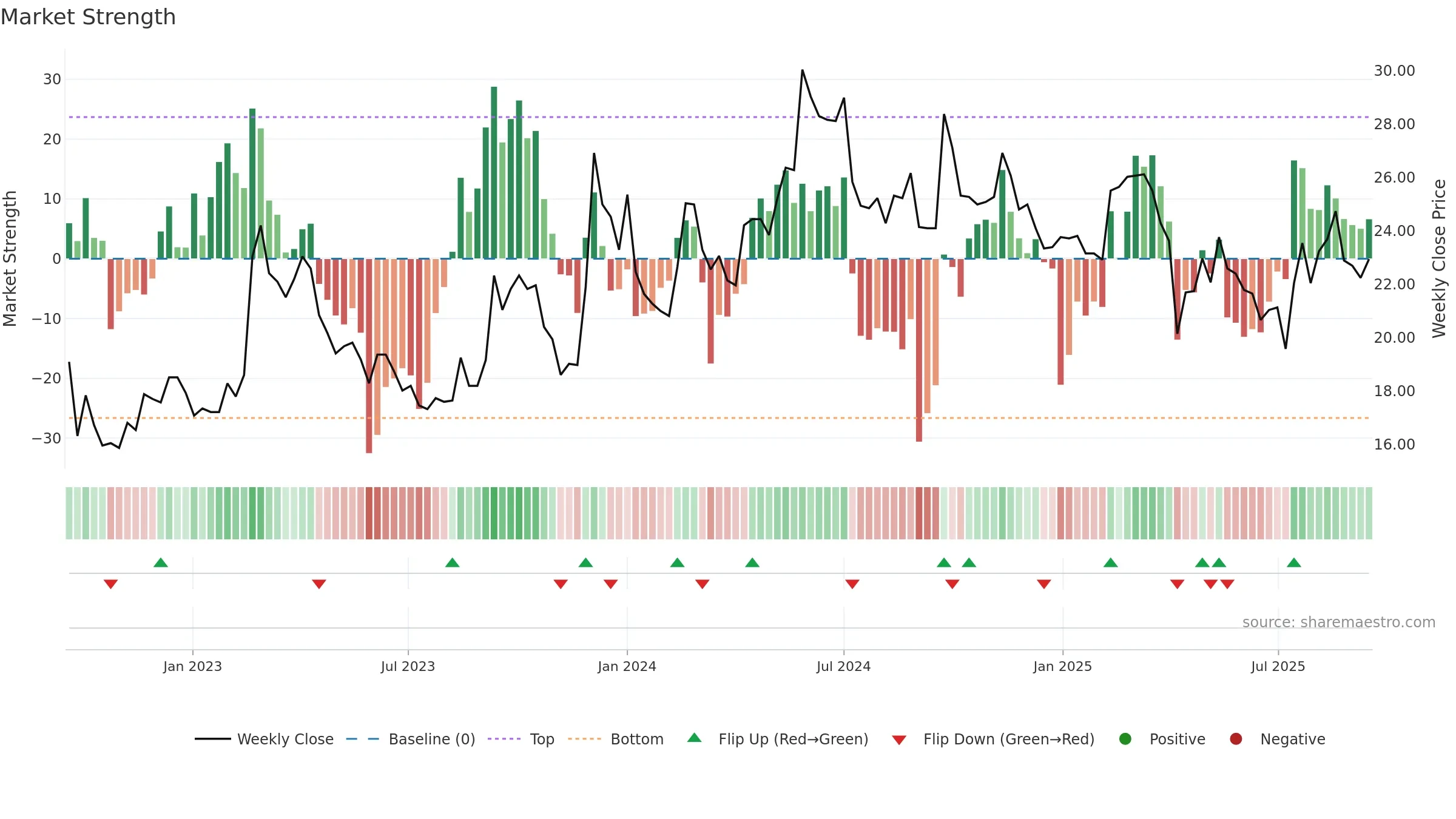Click the red flip-down marker just after Jul 2024
Screen dimensions: 1456x819
click(x=852, y=584)
